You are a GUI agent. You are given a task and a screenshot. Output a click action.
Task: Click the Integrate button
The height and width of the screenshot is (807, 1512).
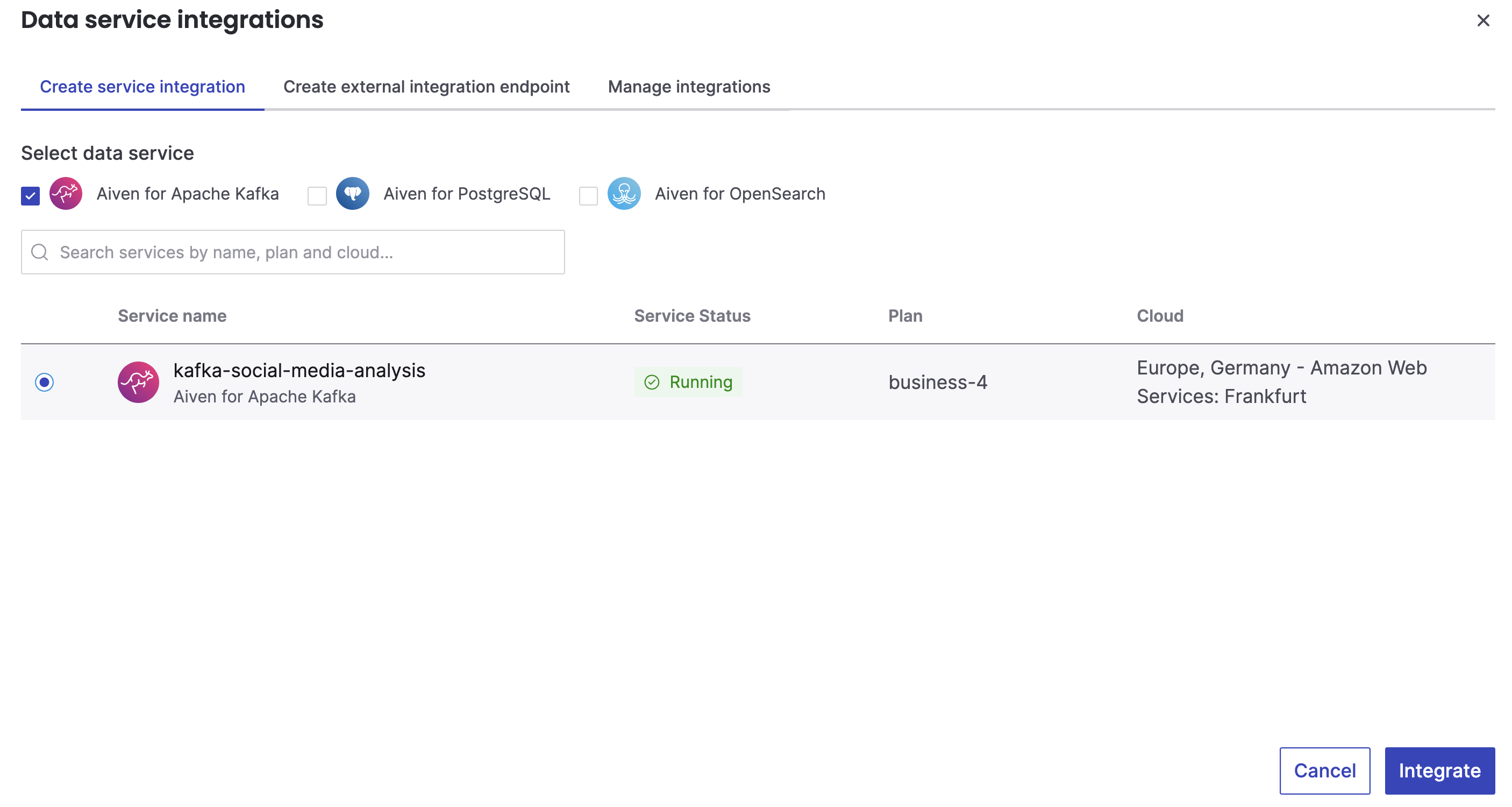click(x=1439, y=770)
